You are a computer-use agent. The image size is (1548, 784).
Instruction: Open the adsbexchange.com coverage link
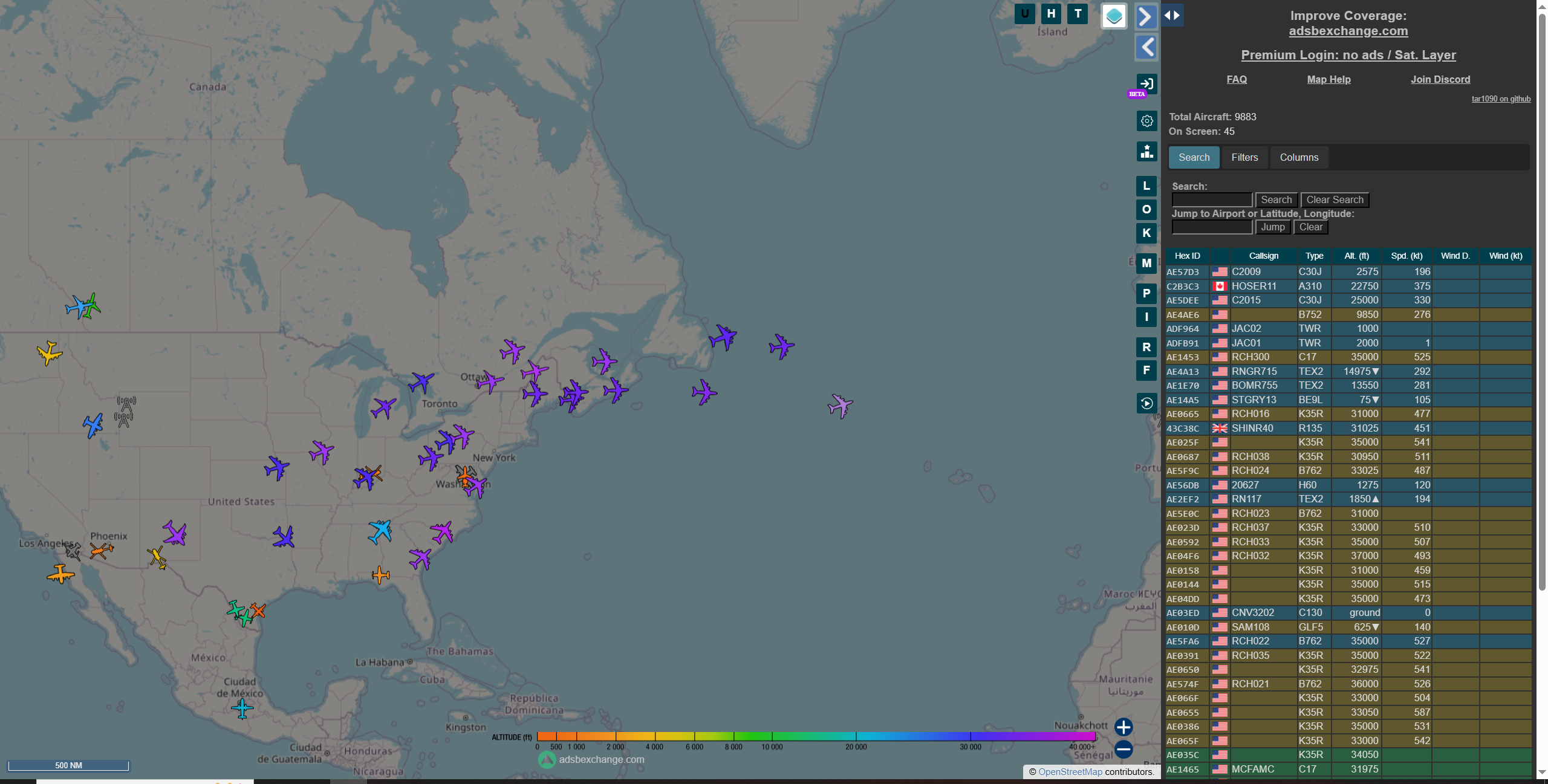(1348, 31)
